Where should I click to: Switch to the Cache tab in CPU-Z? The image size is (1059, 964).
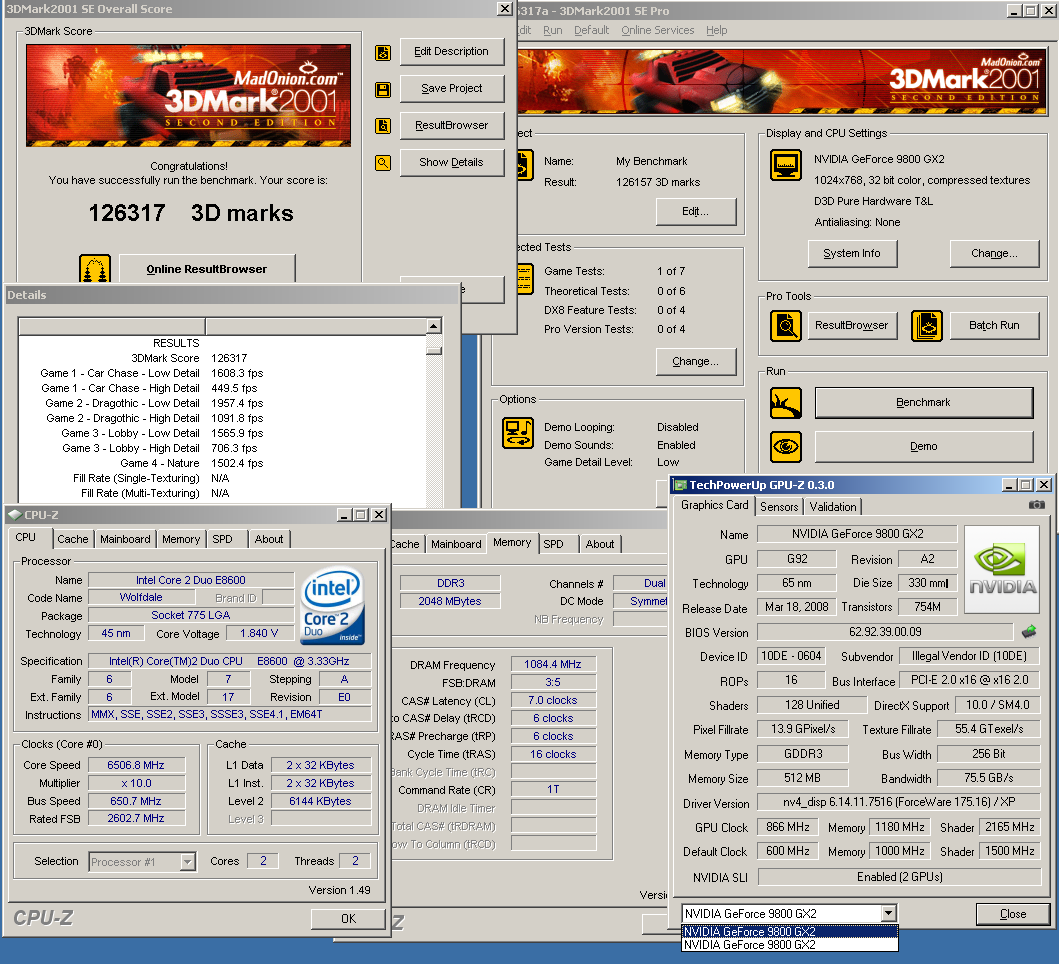(72, 539)
